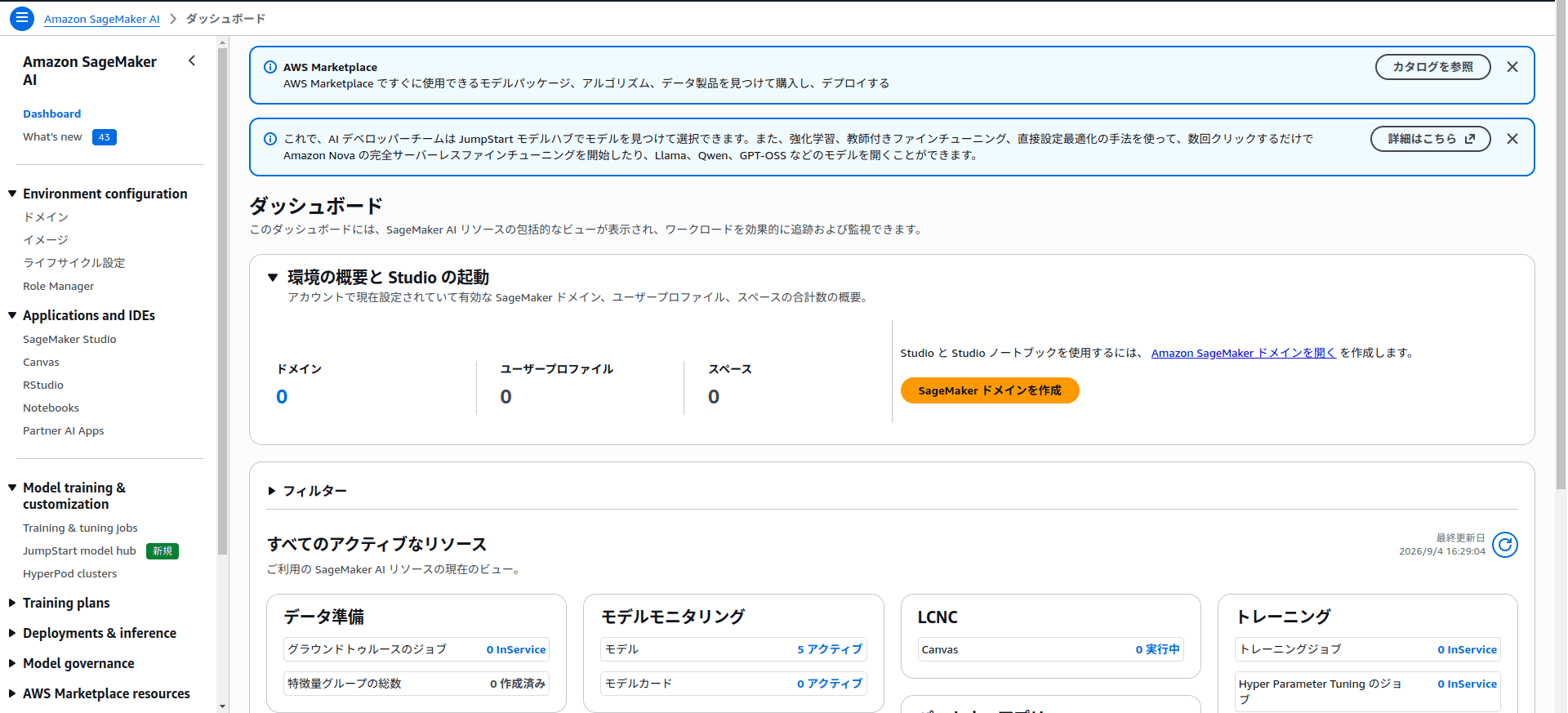This screenshot has height=713, width=1568.
Task: Click 5 アクティブ for モデル monitoring
Action: coord(830,649)
